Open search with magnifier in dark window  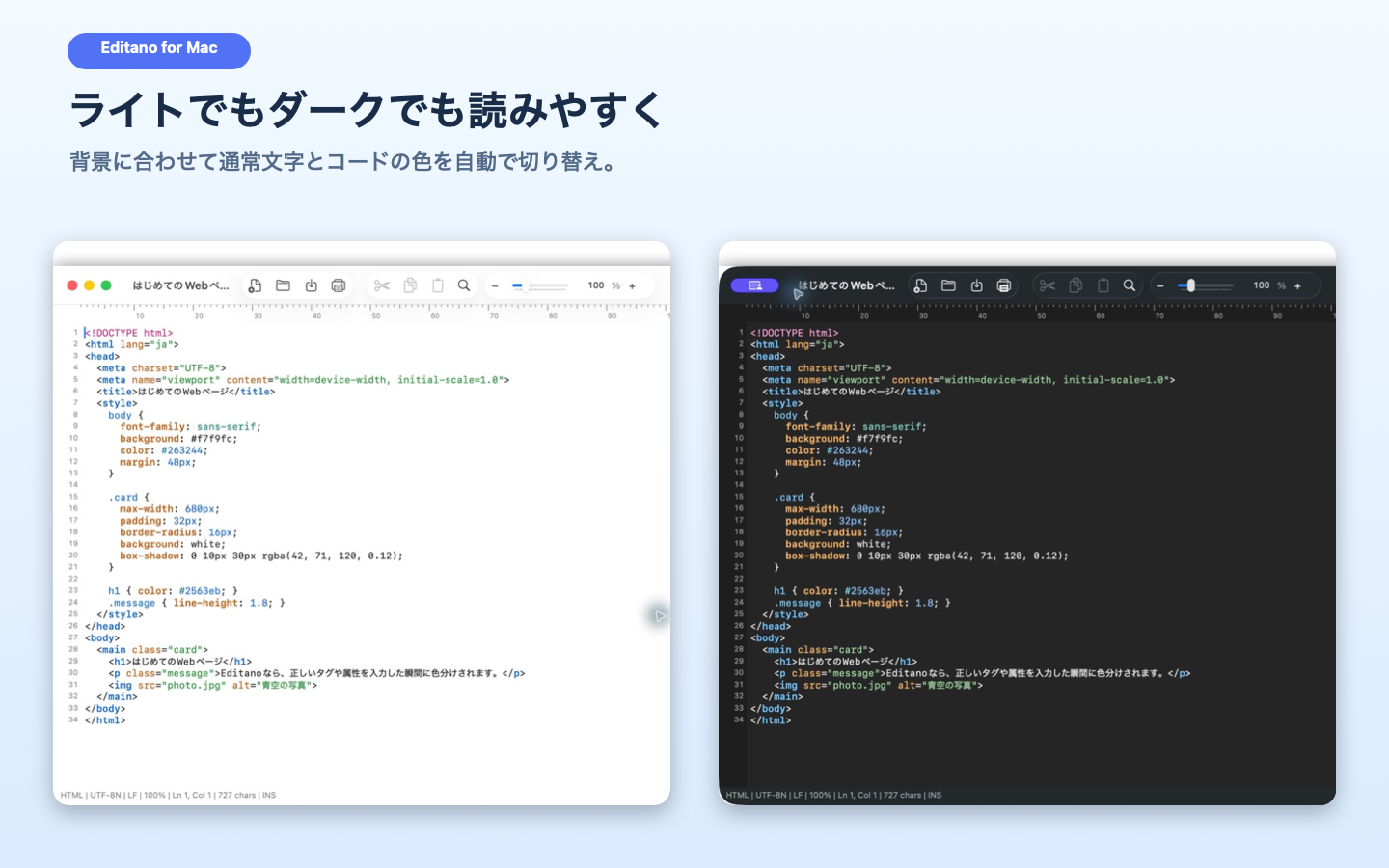[x=1130, y=285]
